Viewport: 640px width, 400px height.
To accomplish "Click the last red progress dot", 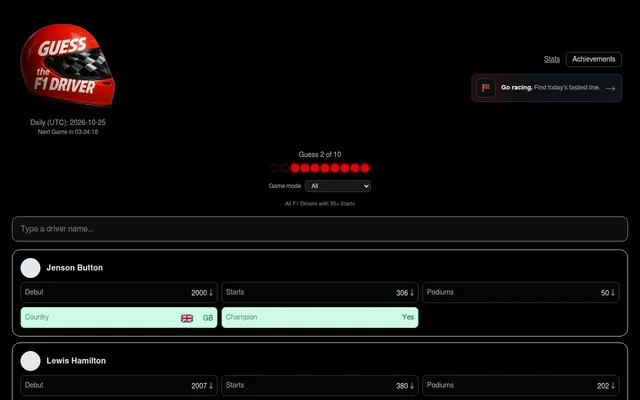I will [365, 168].
